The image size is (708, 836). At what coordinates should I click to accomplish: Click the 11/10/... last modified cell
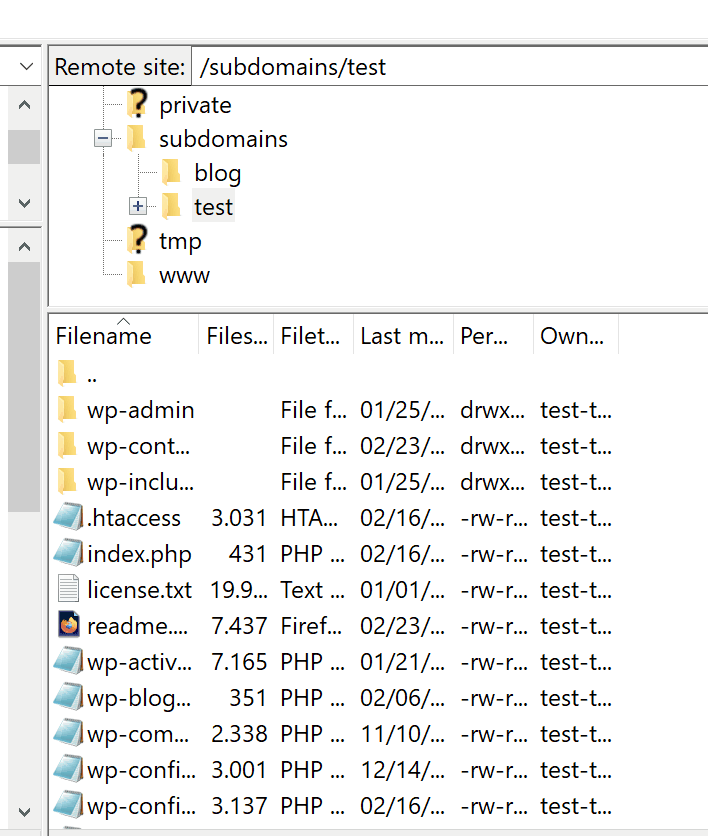pos(403,734)
